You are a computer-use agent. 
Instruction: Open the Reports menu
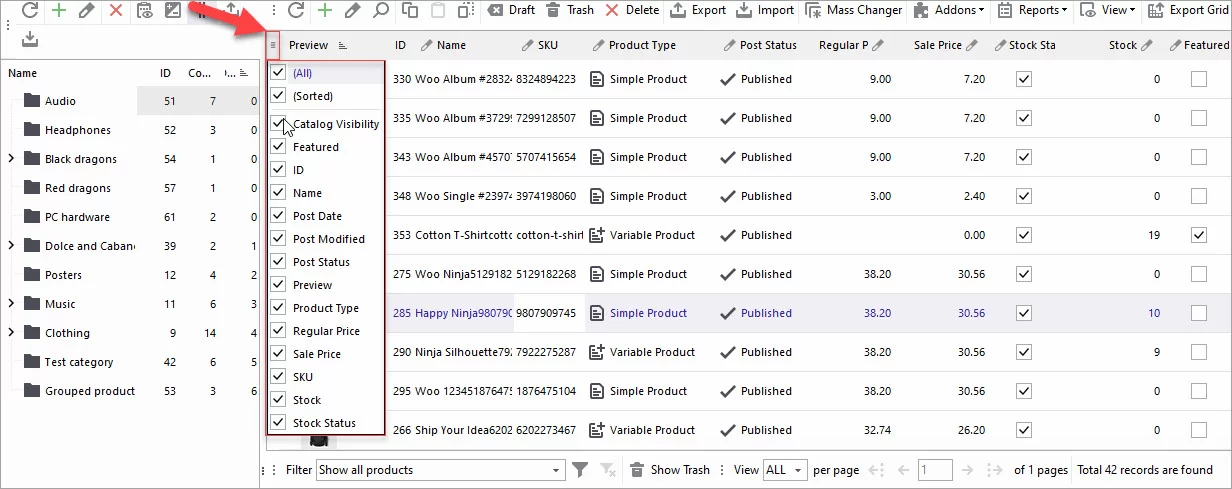1031,10
